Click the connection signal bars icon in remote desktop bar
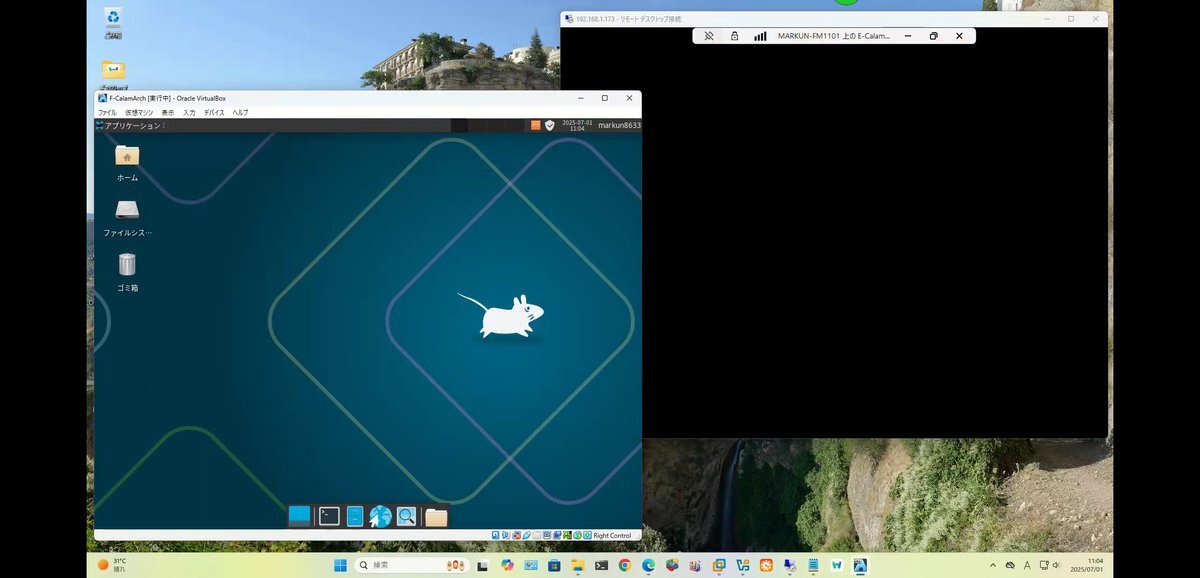Image resolution: width=1200 pixels, height=578 pixels. 760,36
